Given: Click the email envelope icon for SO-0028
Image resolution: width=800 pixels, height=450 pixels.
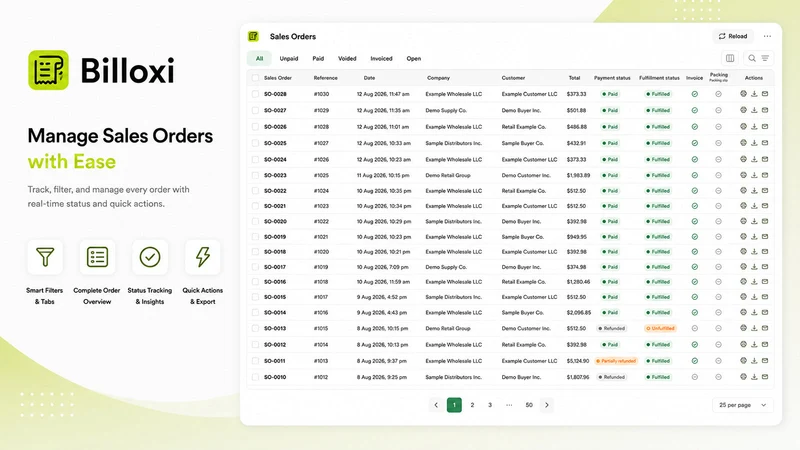Looking at the screenshot, I should (765, 94).
